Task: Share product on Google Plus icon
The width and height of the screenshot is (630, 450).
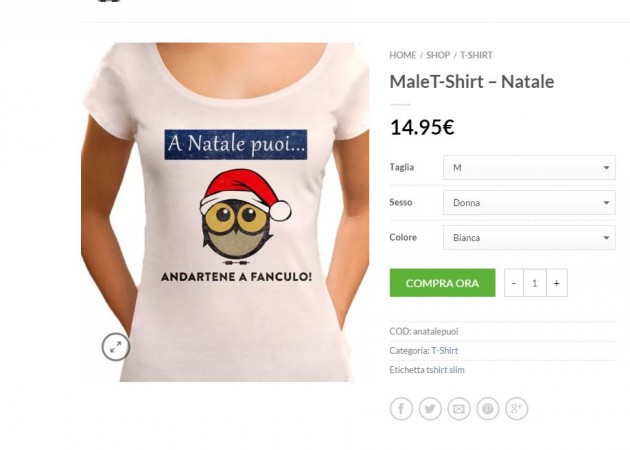Action: click(516, 409)
